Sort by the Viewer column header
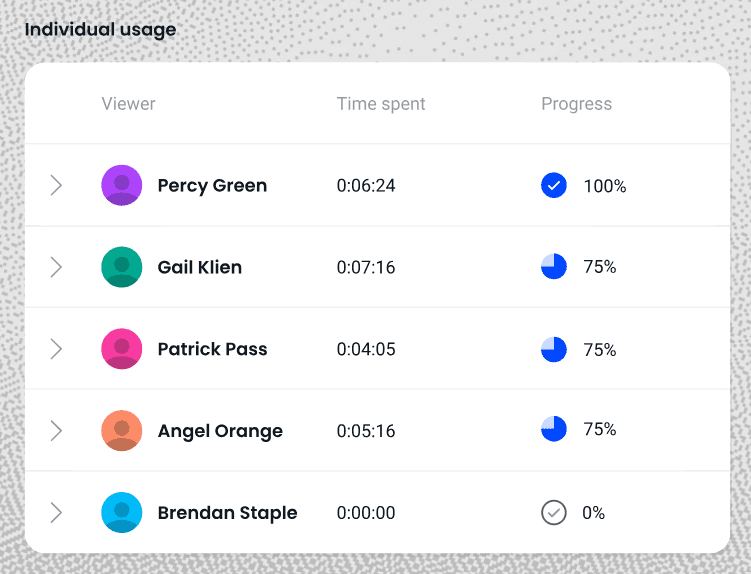 (128, 104)
